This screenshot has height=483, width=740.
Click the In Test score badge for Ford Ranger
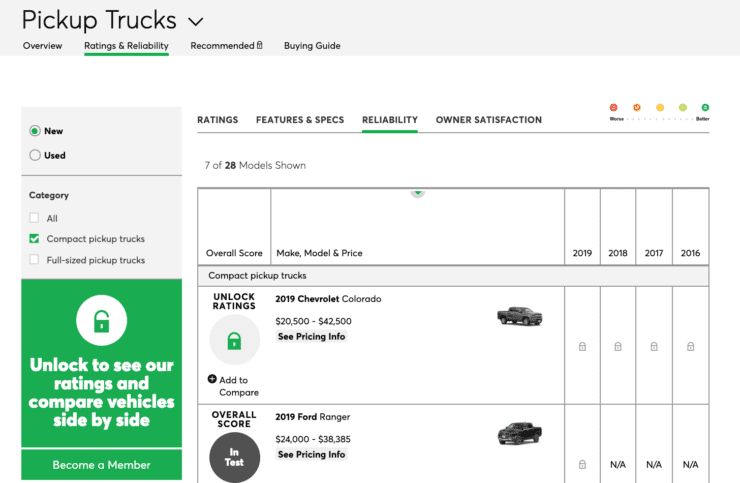click(235, 458)
